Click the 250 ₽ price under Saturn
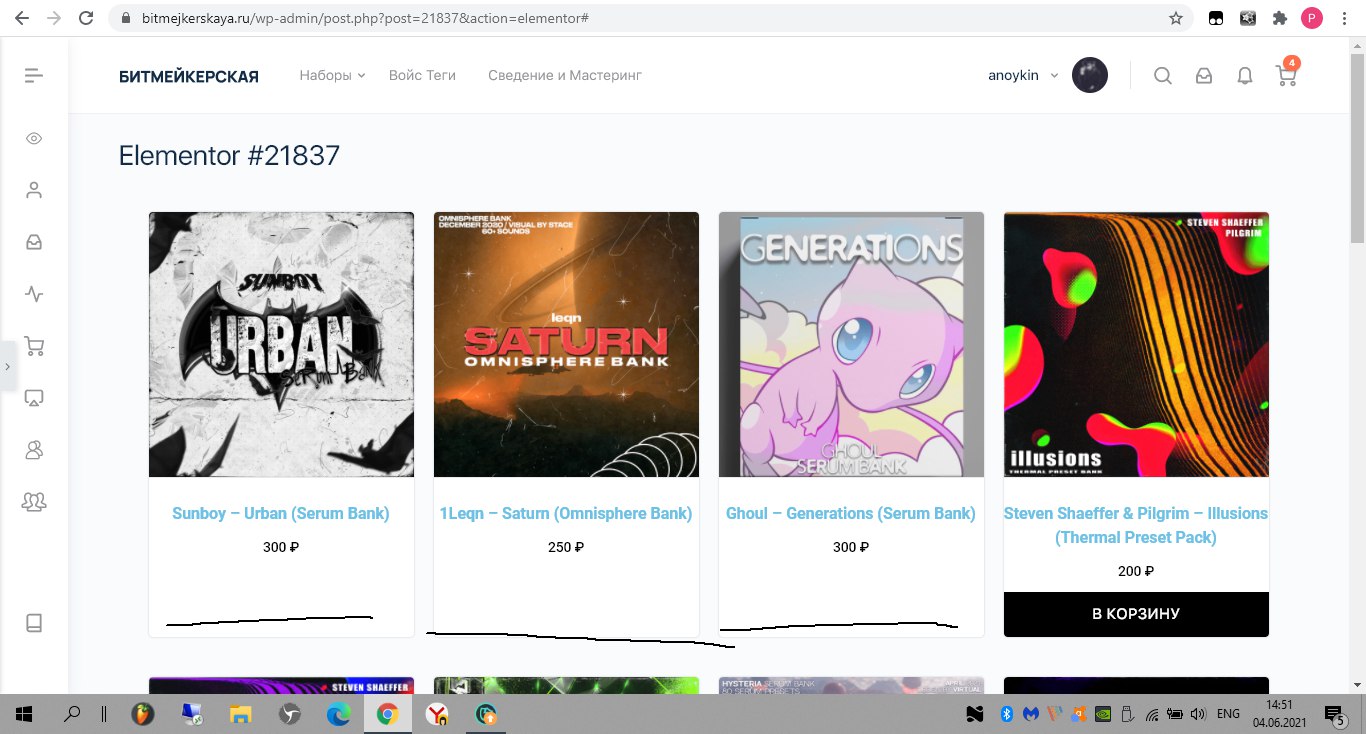The image size is (1366, 734). (x=566, y=547)
